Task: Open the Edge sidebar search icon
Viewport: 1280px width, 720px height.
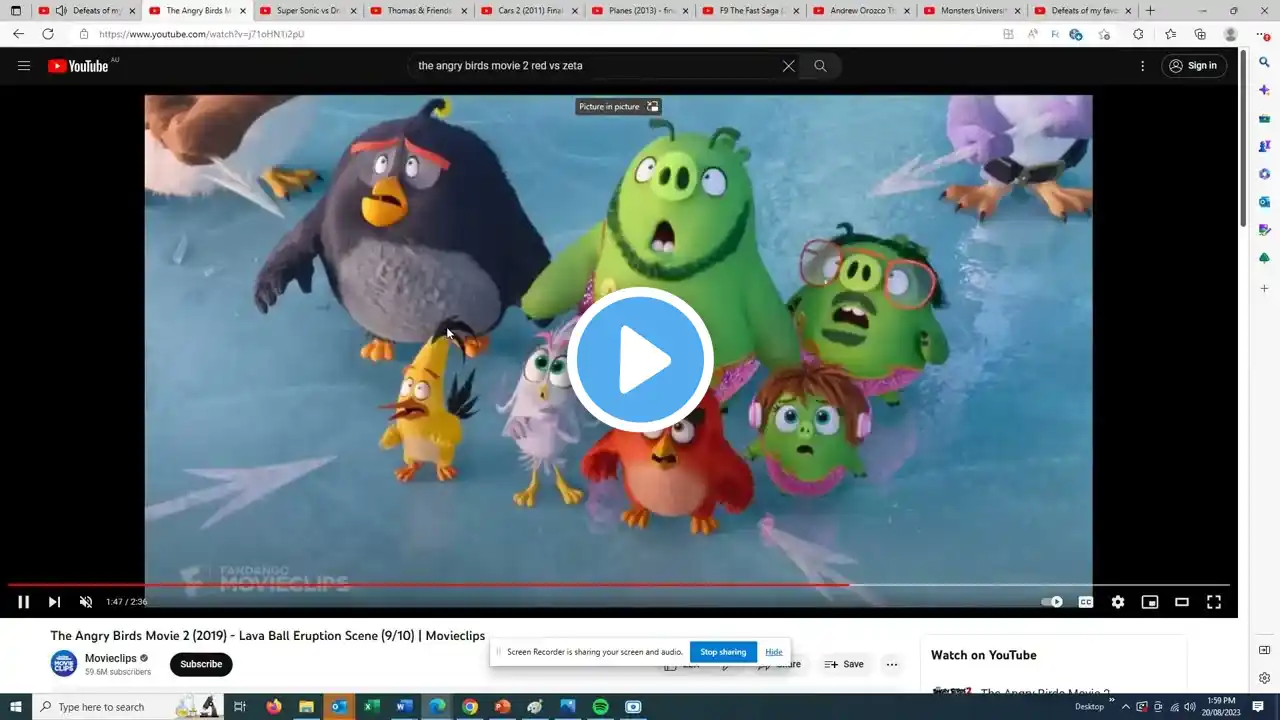Action: 1265,62
